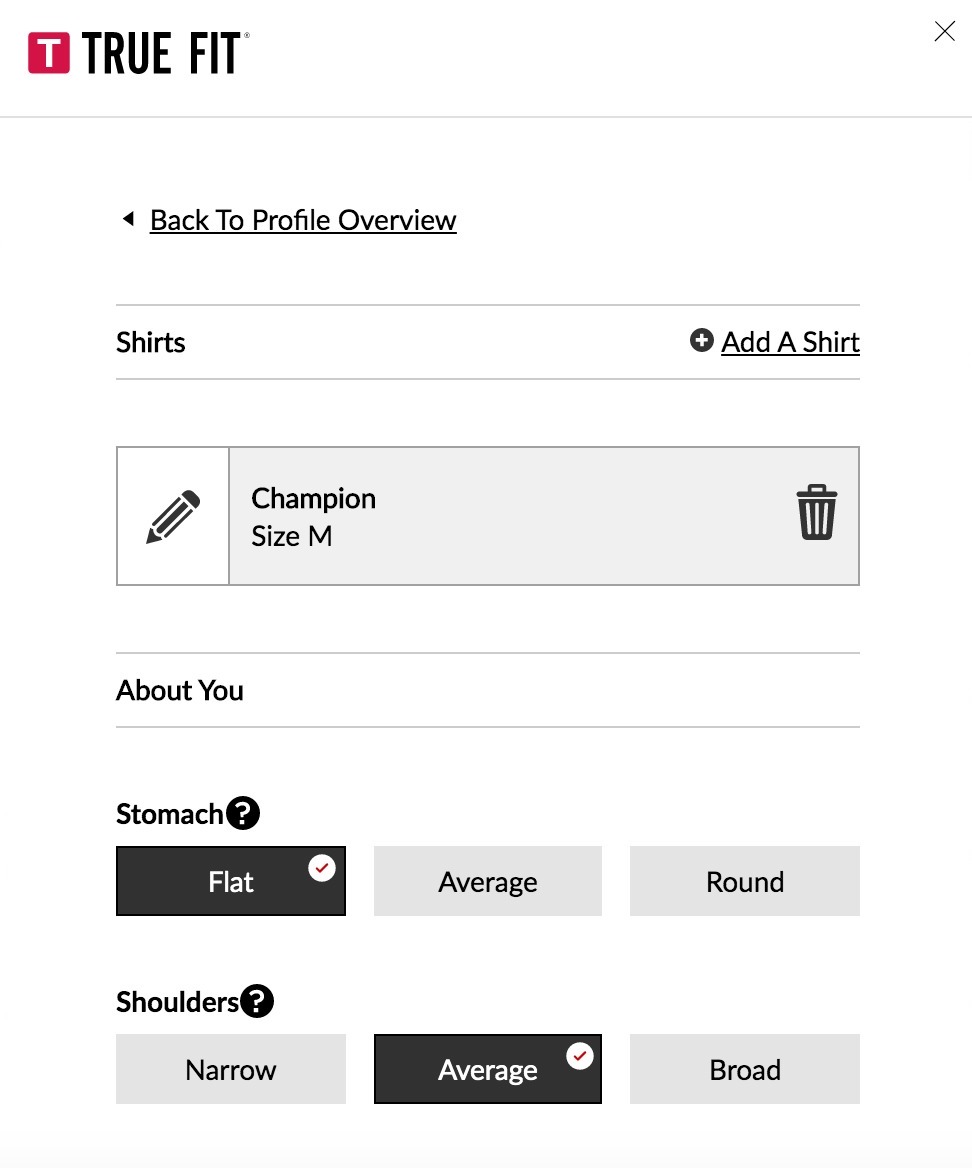
Task: Close the True Fit dialog
Action: tap(944, 32)
